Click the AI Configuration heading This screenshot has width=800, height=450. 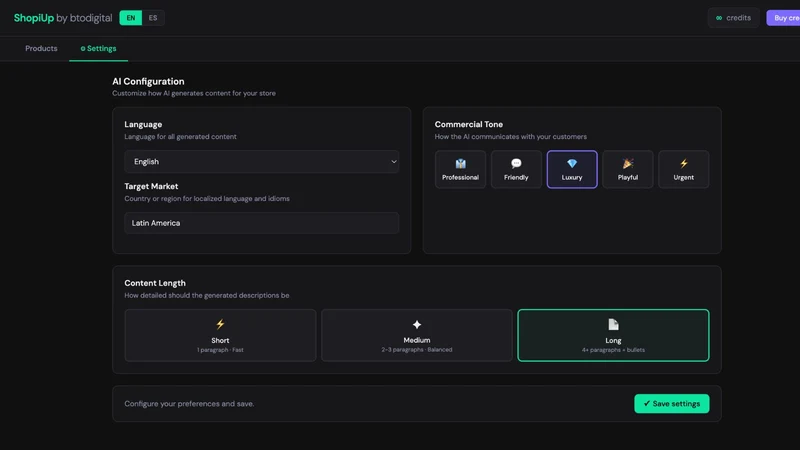(x=148, y=82)
